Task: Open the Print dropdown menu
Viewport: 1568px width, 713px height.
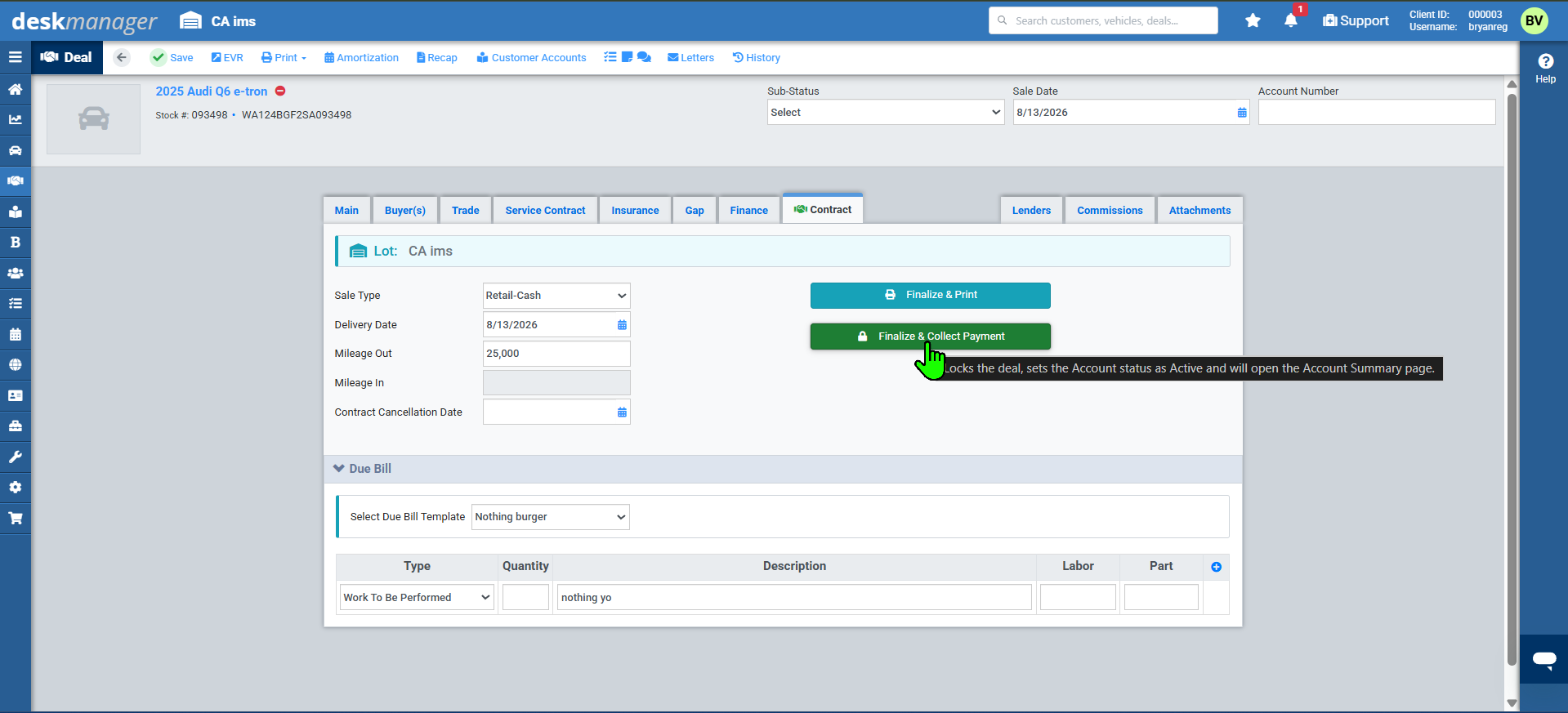Action: (284, 57)
